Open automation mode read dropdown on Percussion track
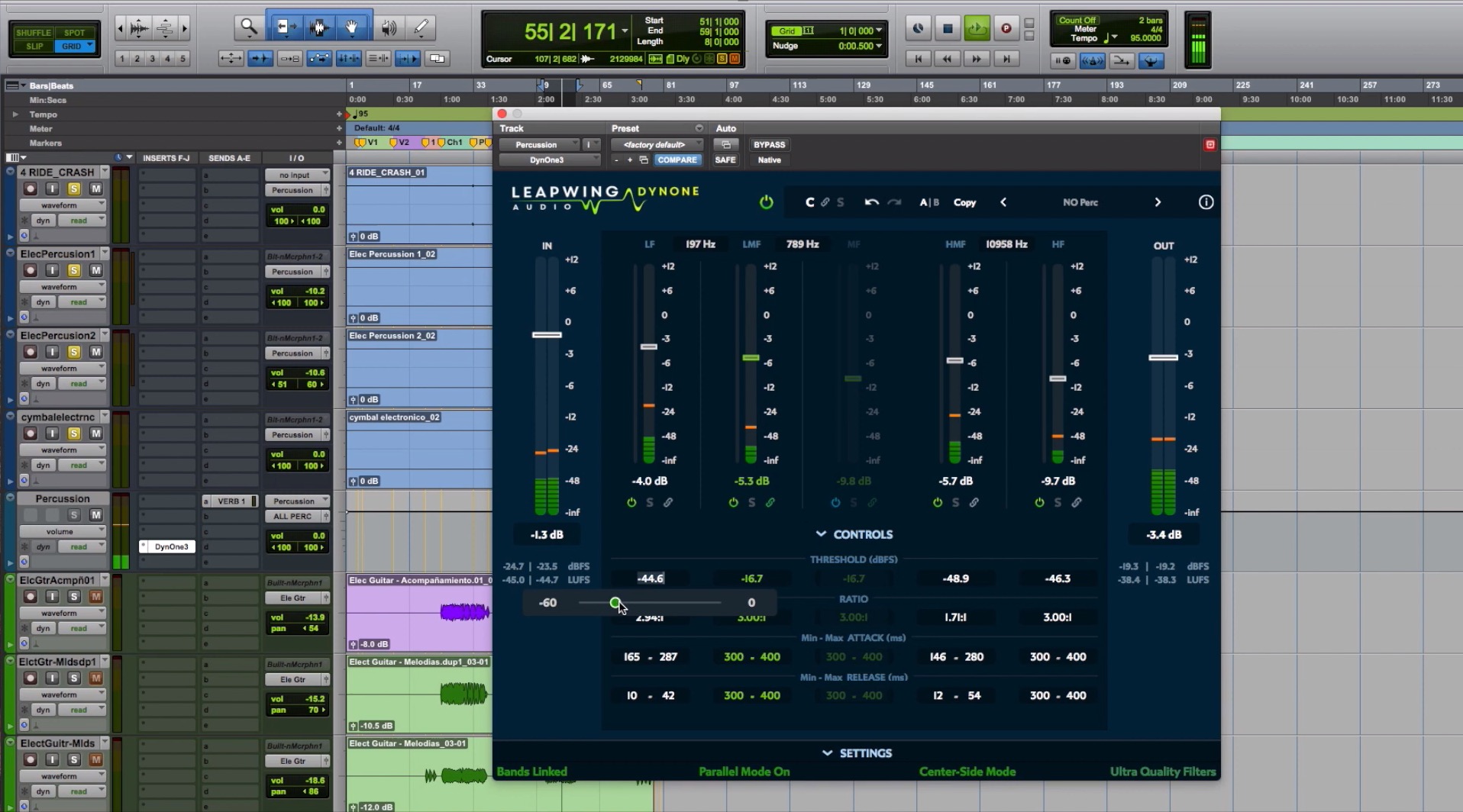This screenshot has width=1463, height=812. tap(83, 546)
